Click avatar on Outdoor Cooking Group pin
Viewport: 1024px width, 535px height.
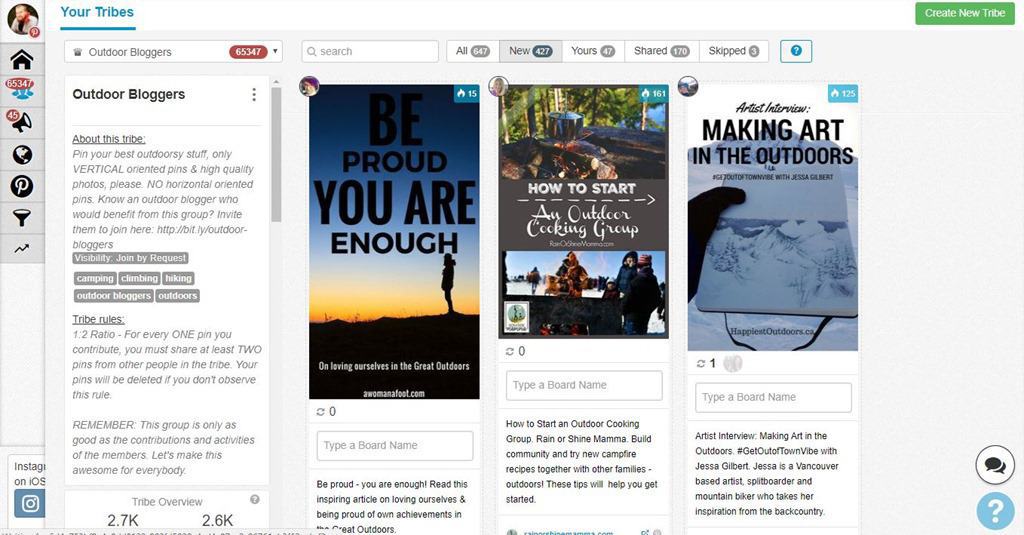498,86
